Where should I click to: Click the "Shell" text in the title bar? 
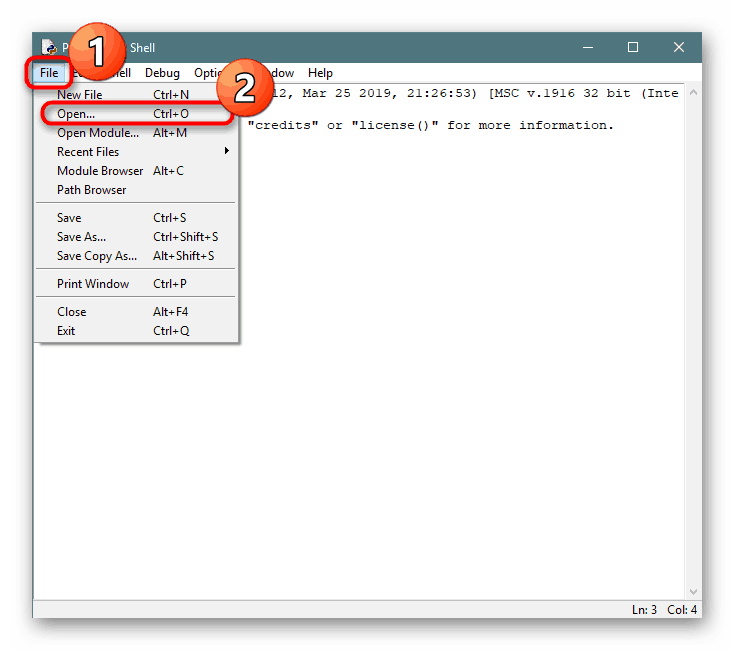(x=142, y=48)
